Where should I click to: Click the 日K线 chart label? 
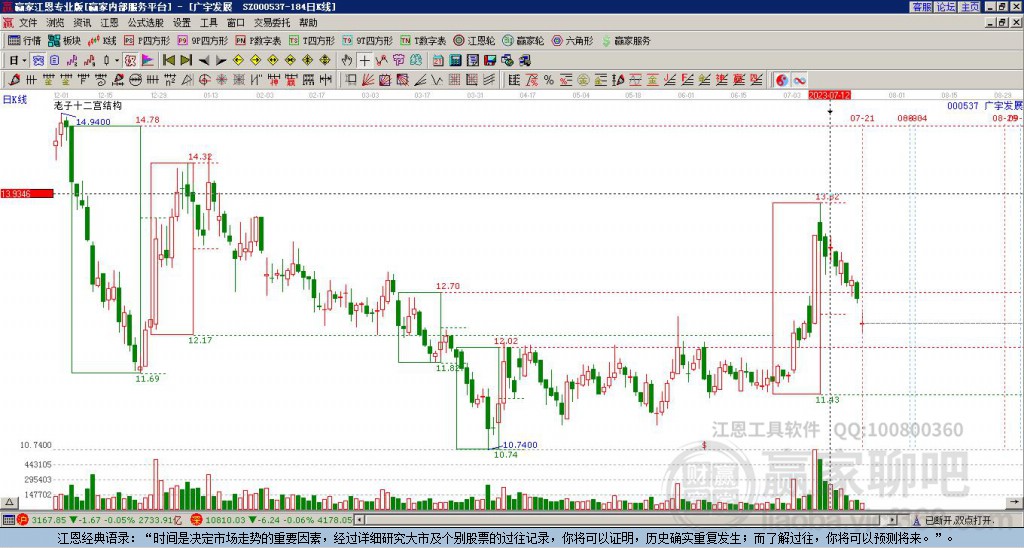click(14, 99)
